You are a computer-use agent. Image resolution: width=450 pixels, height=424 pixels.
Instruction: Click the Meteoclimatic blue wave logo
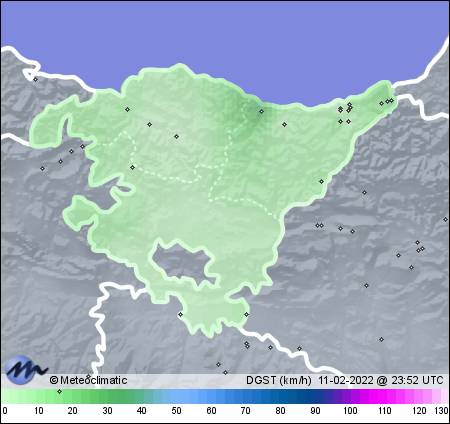pyautogui.click(x=26, y=369)
